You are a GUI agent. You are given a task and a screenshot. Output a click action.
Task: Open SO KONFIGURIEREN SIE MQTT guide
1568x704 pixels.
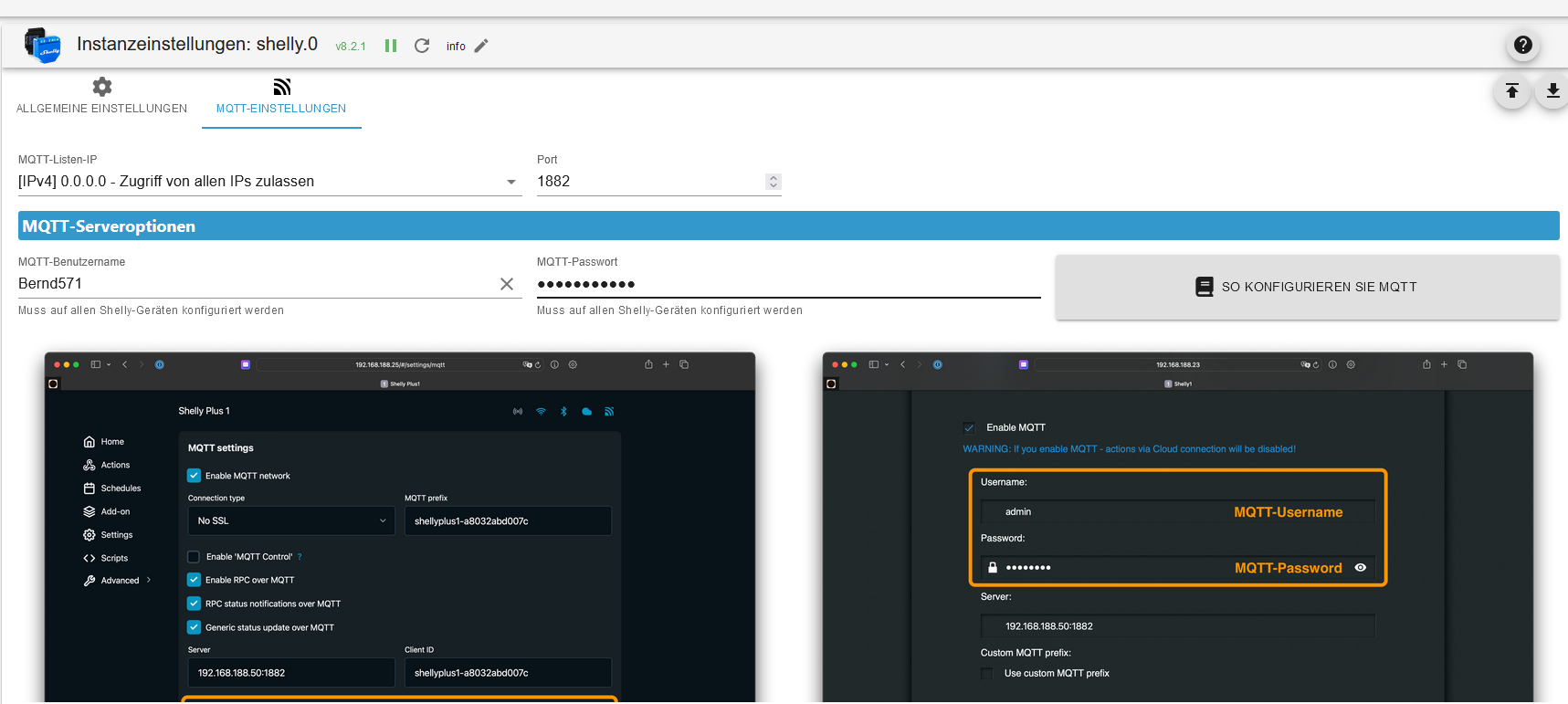tap(1308, 287)
